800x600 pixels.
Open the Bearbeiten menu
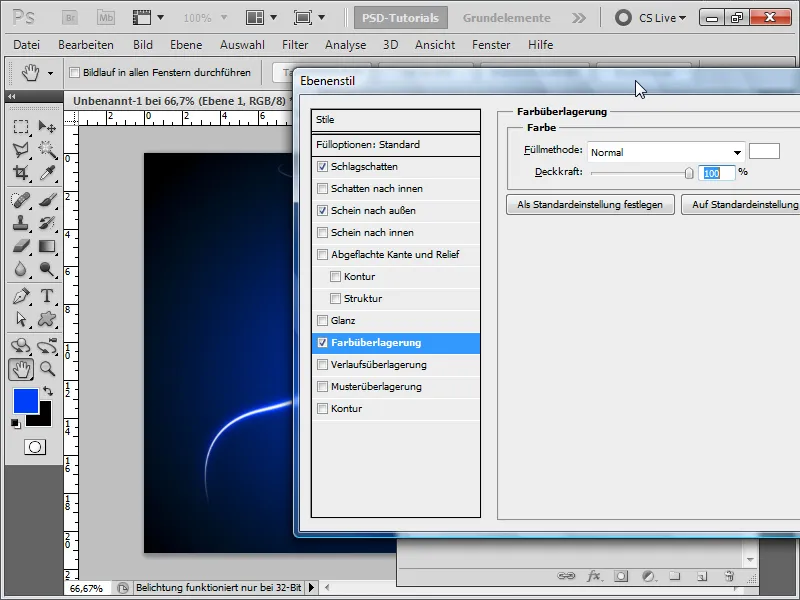pos(86,45)
